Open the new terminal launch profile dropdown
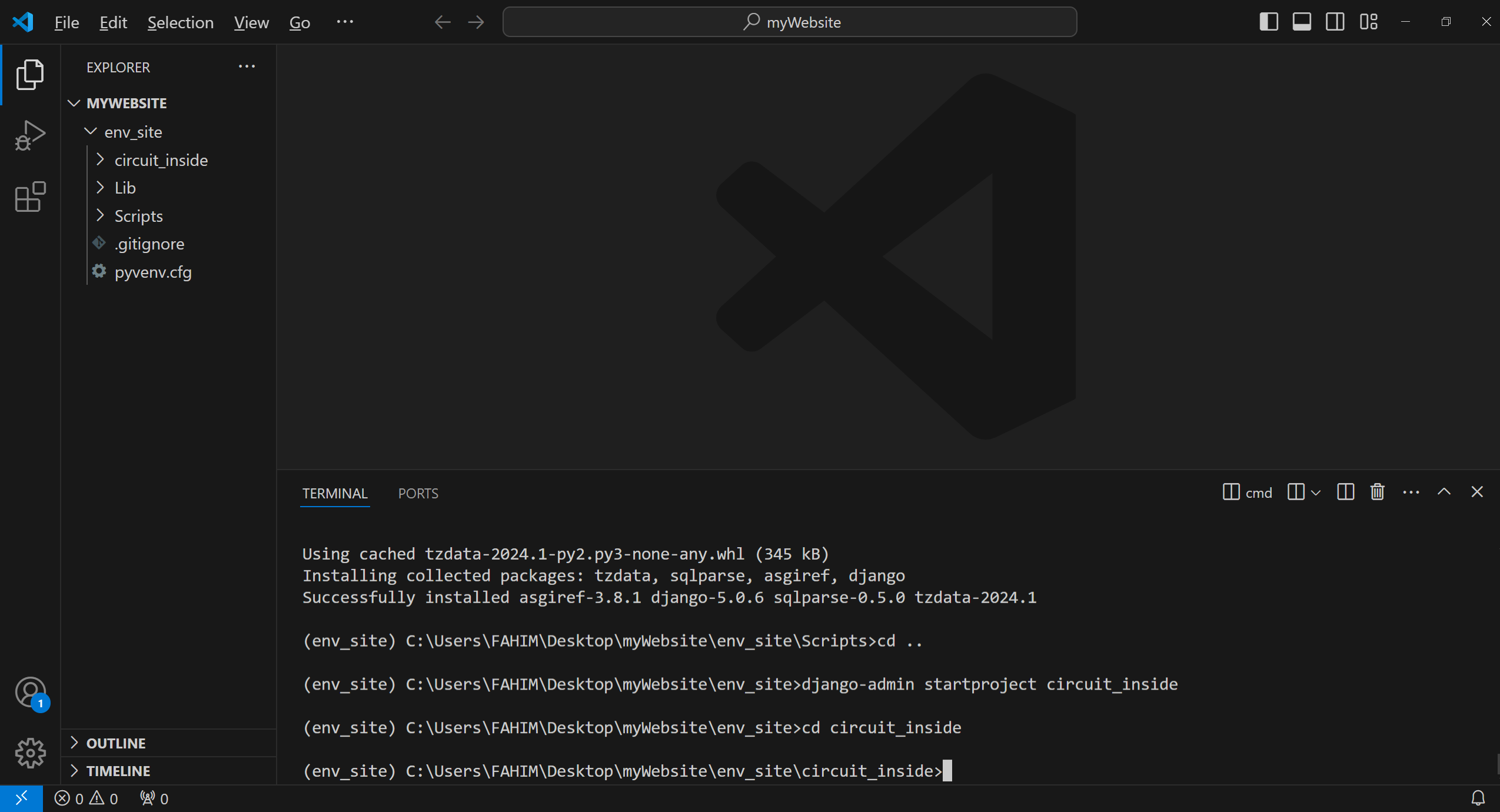Image resolution: width=1500 pixels, height=812 pixels. 1316,492
